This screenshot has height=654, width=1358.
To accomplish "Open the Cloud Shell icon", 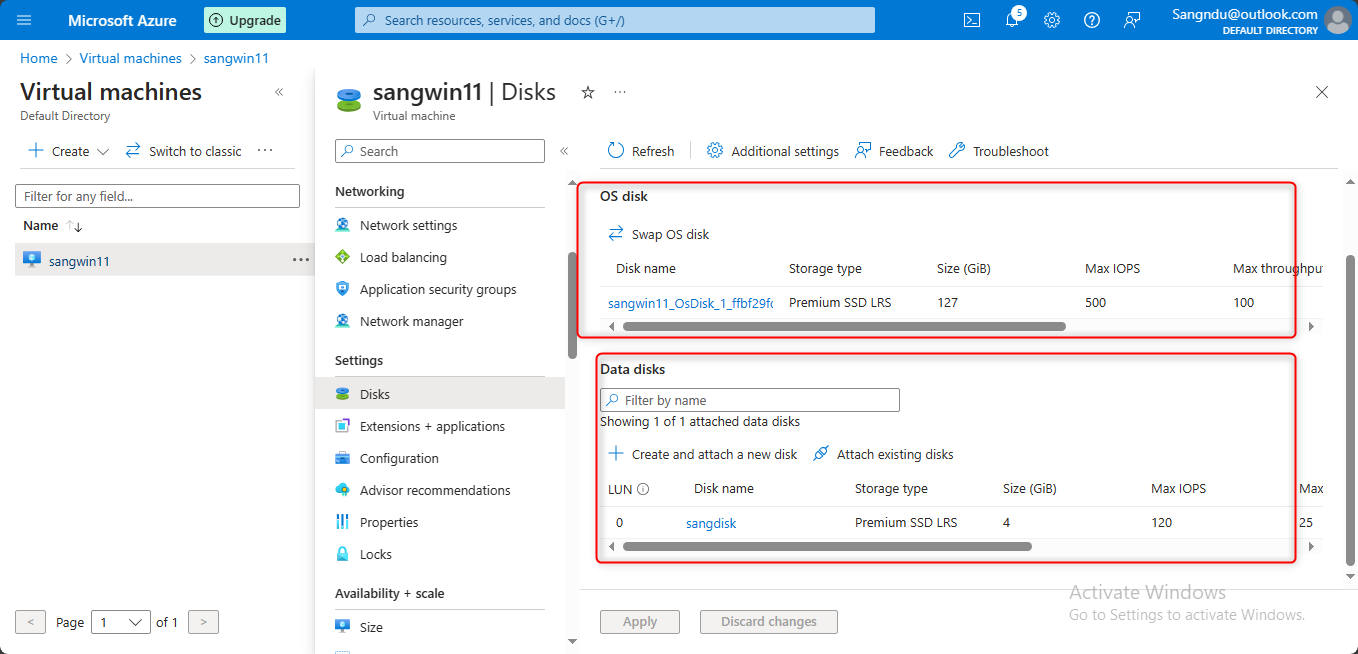I will [971, 20].
